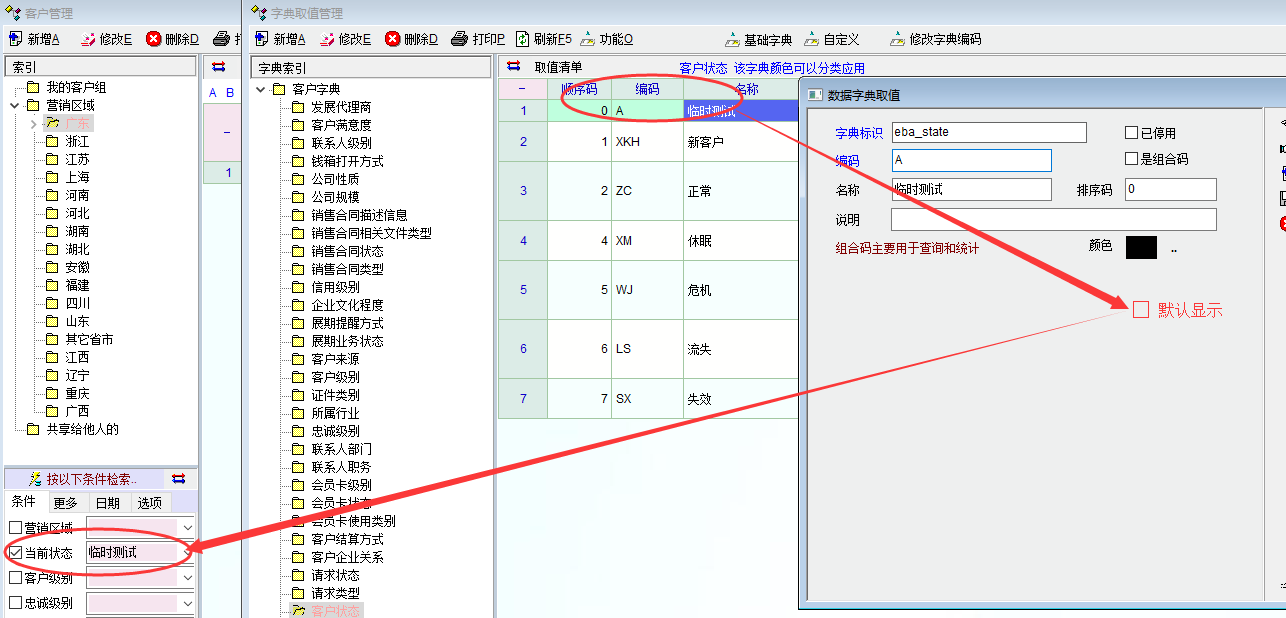The height and width of the screenshot is (618, 1286).
Task: Collapse the 客户字典 tree node
Action: click(x=262, y=89)
